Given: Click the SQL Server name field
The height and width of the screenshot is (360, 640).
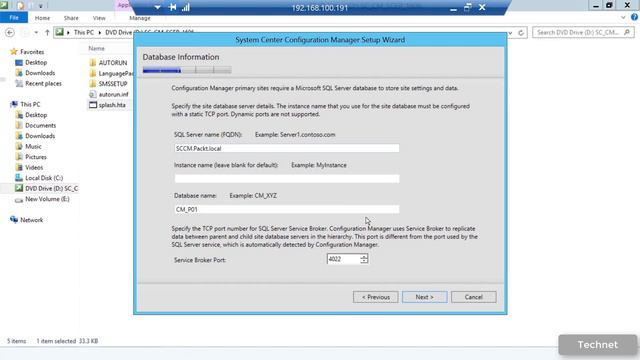Looking at the screenshot, I should pyautogui.click(x=287, y=148).
